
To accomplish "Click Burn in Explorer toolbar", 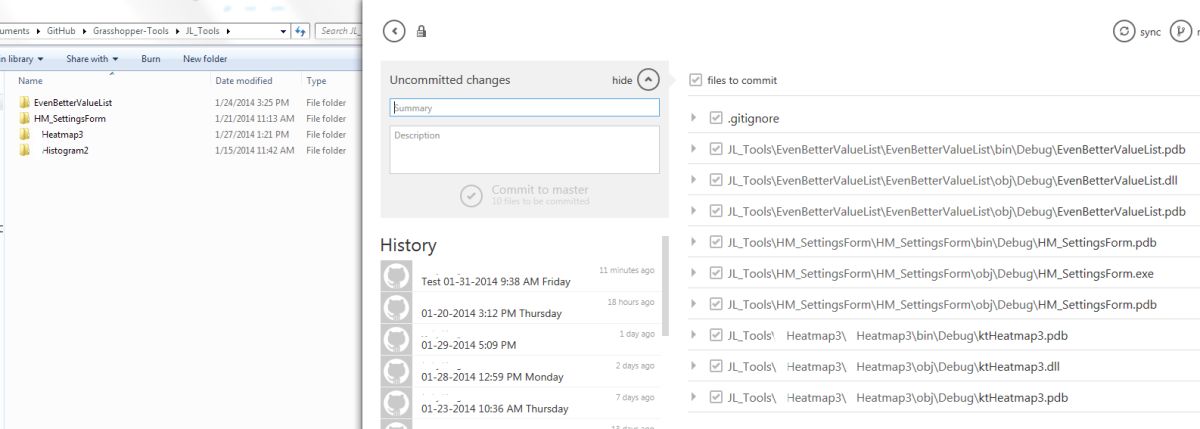I will click(151, 59).
